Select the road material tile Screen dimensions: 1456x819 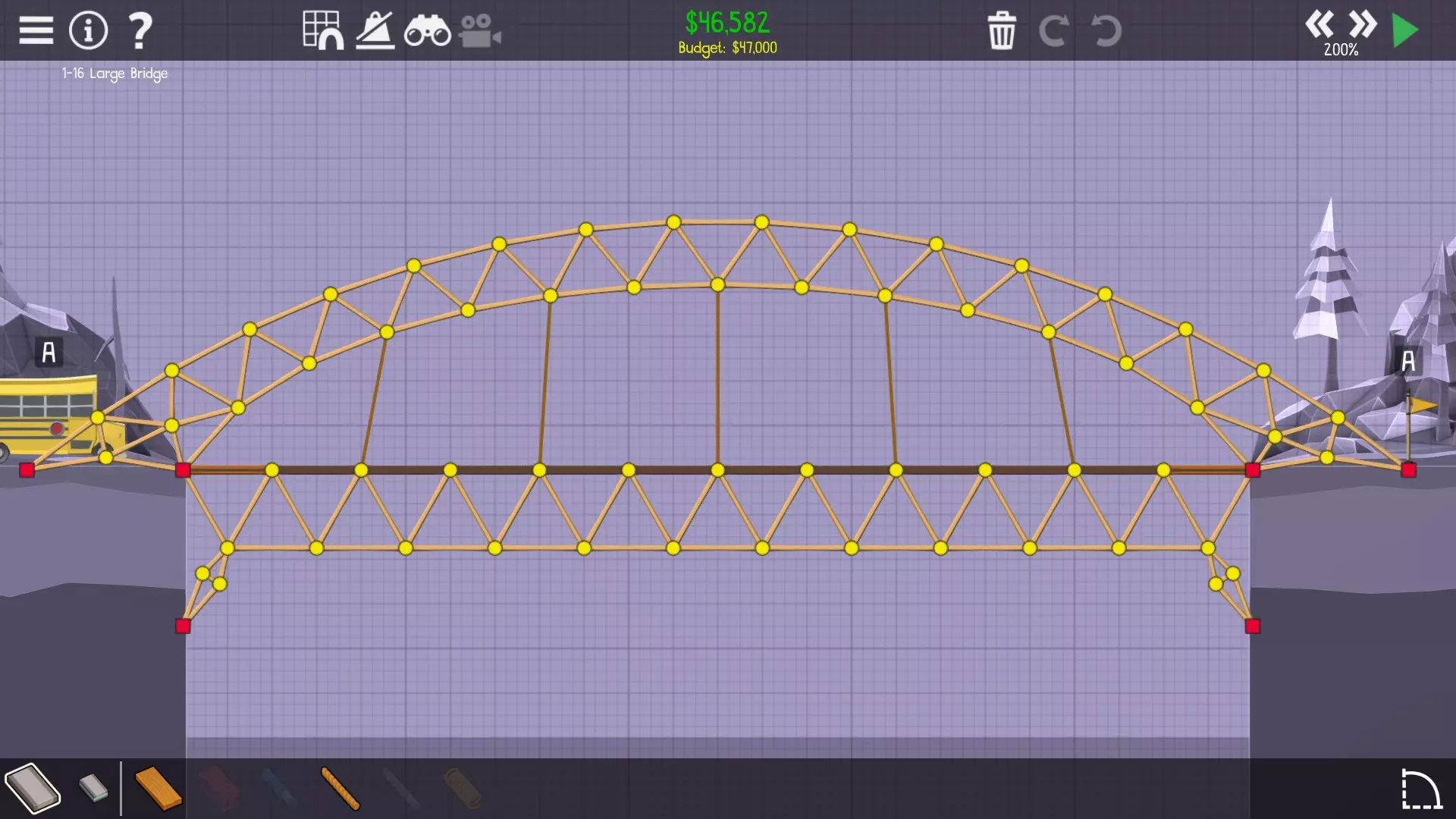tap(32, 788)
